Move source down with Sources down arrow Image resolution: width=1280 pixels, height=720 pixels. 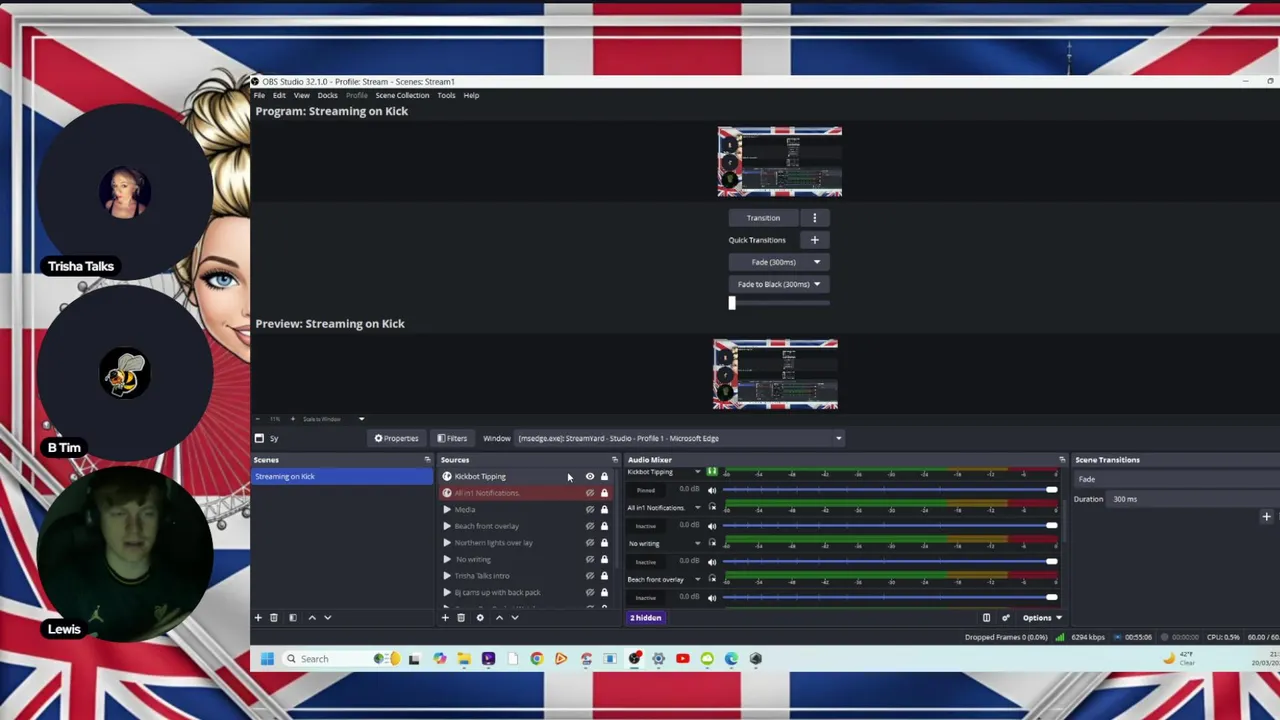click(515, 618)
